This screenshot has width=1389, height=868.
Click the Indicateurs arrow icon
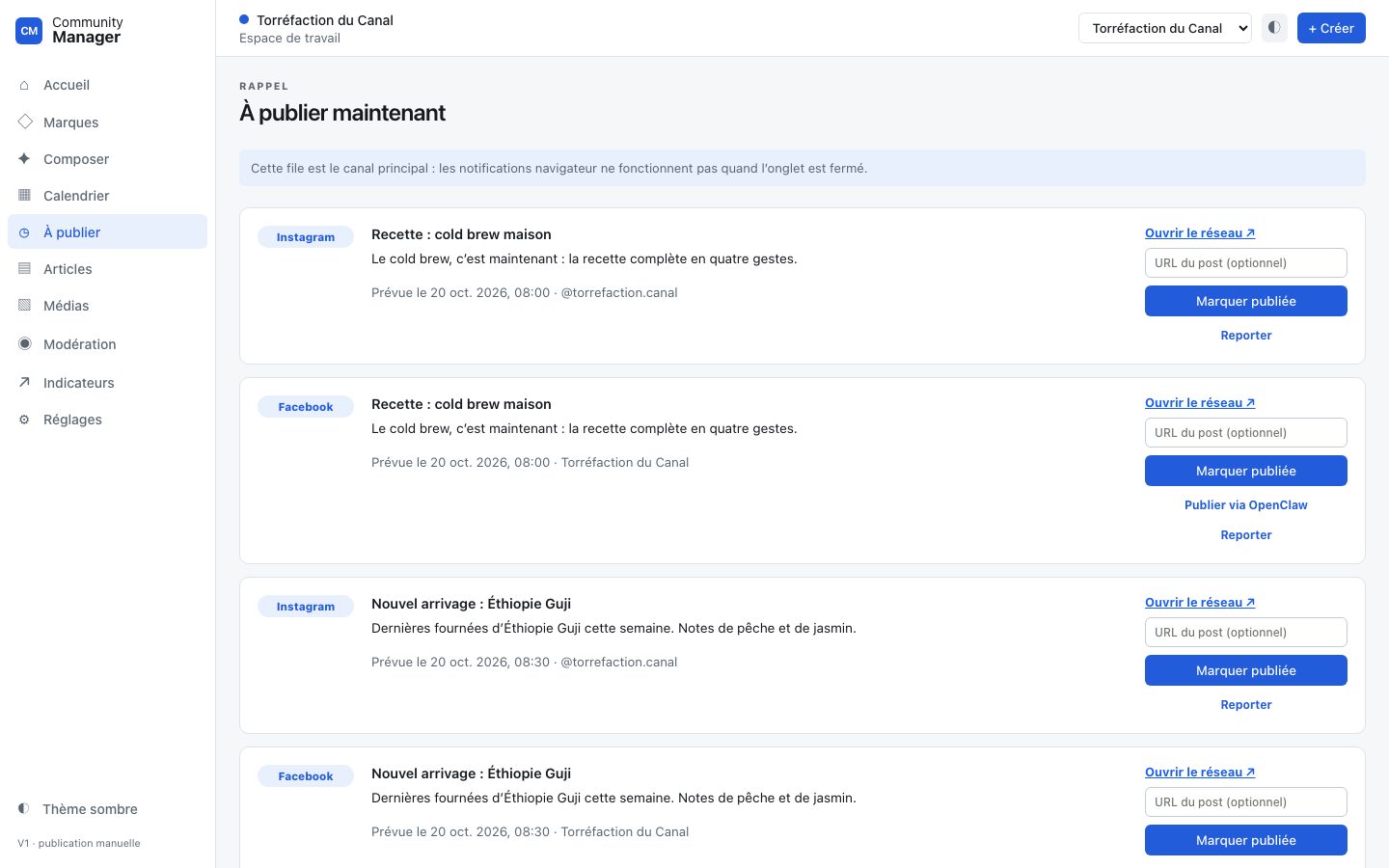[x=24, y=382]
